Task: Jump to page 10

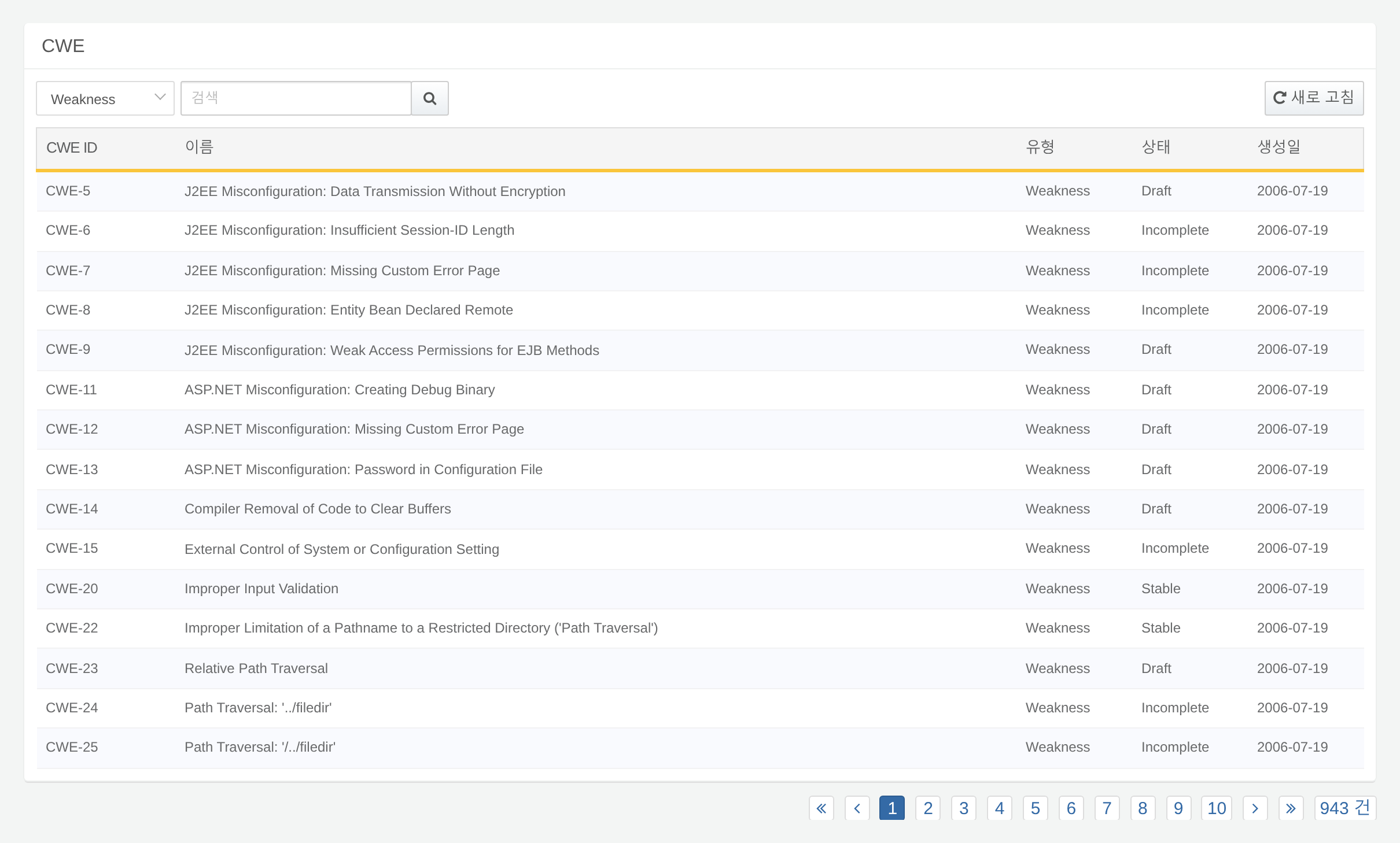Action: (1217, 808)
